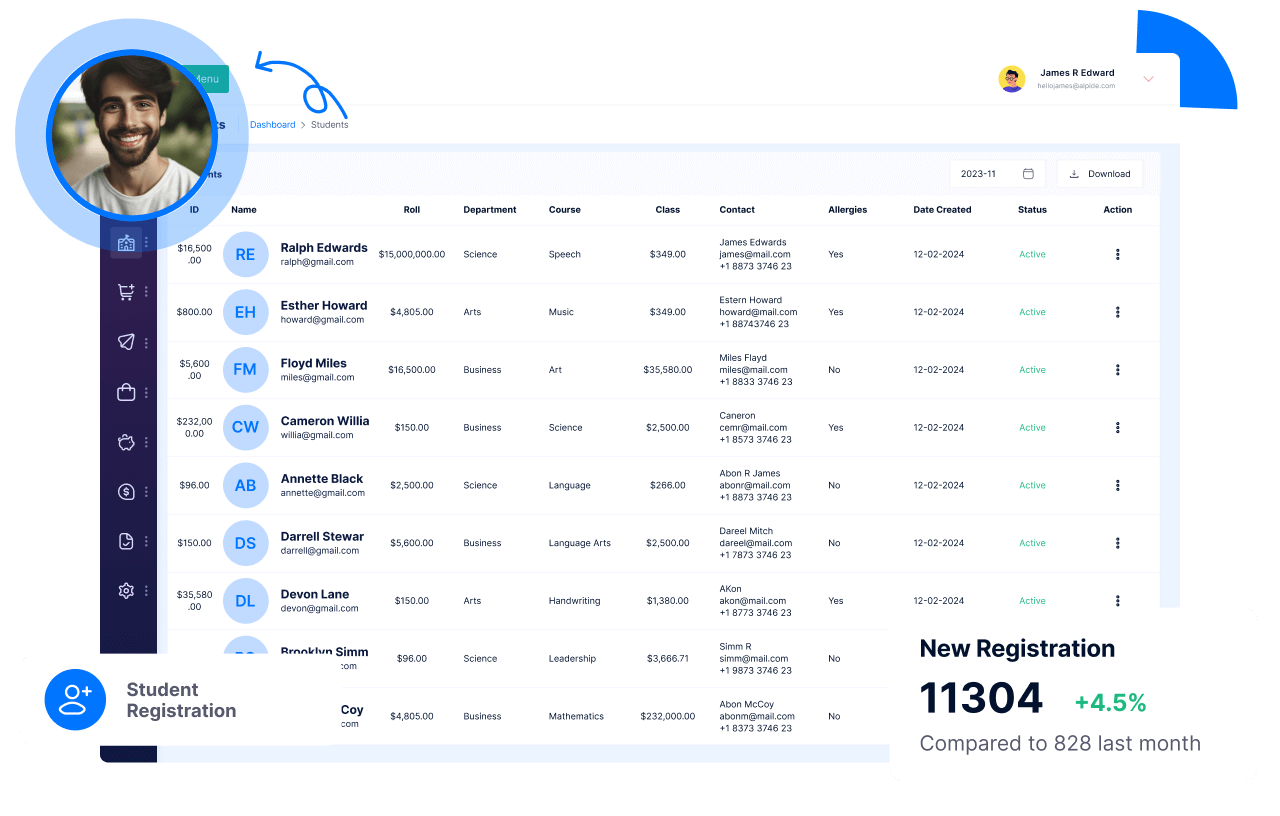1280x816 pixels.
Task: Click contact email james@mail.com
Action: (755, 254)
